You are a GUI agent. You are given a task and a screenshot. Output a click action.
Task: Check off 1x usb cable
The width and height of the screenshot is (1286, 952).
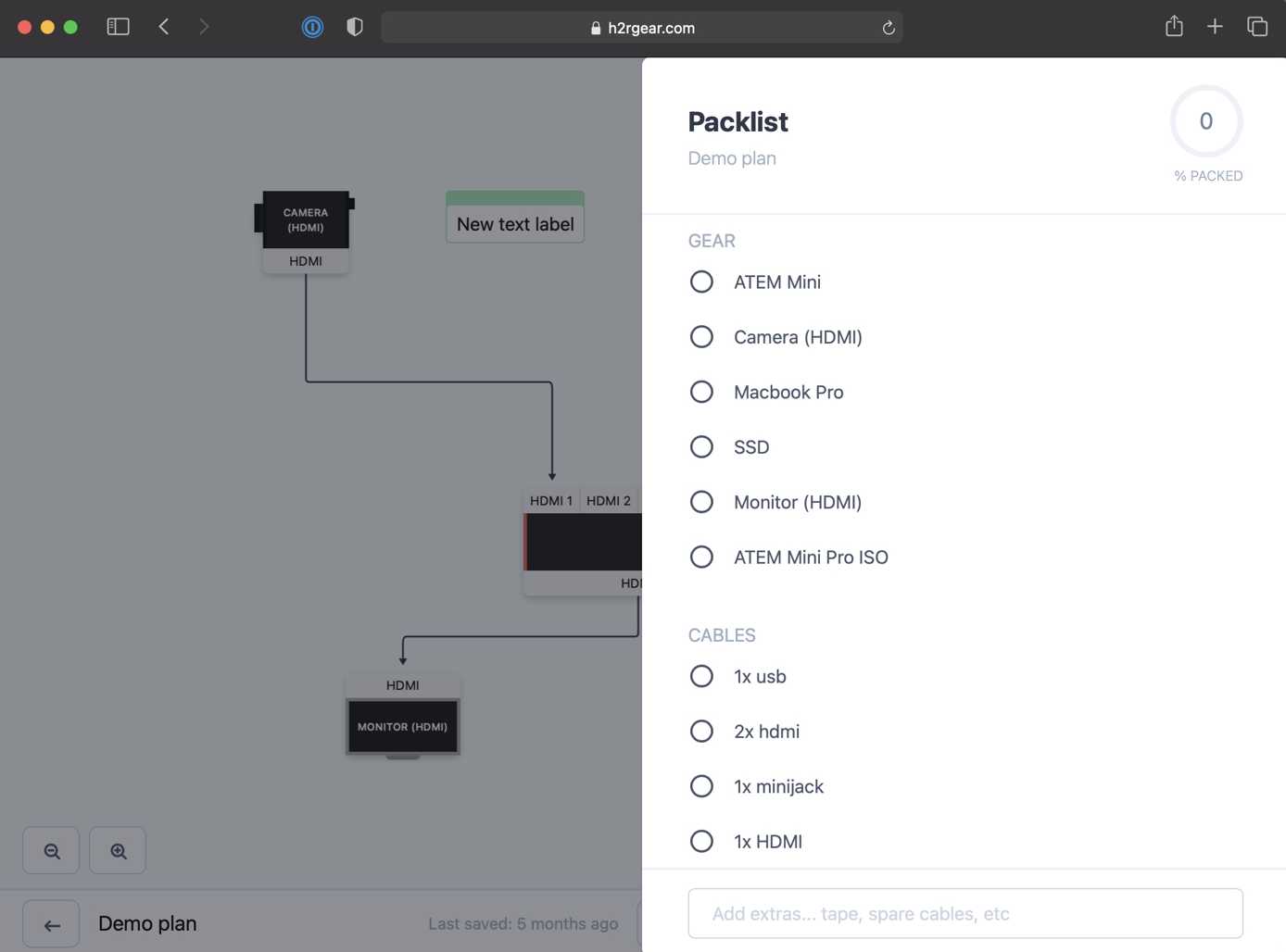coord(701,676)
